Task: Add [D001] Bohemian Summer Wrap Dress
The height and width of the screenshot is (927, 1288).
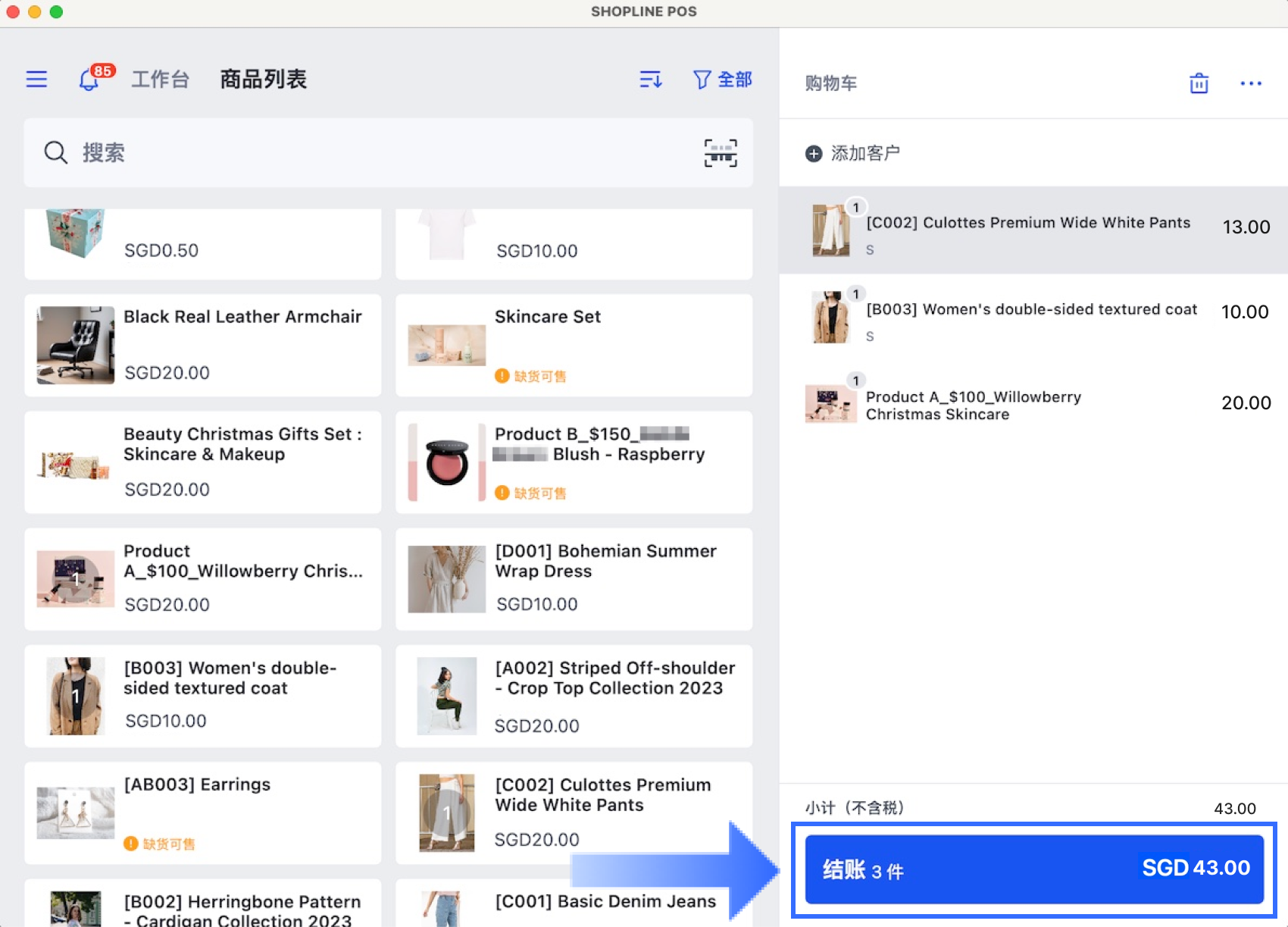Action: pyautogui.click(x=574, y=579)
